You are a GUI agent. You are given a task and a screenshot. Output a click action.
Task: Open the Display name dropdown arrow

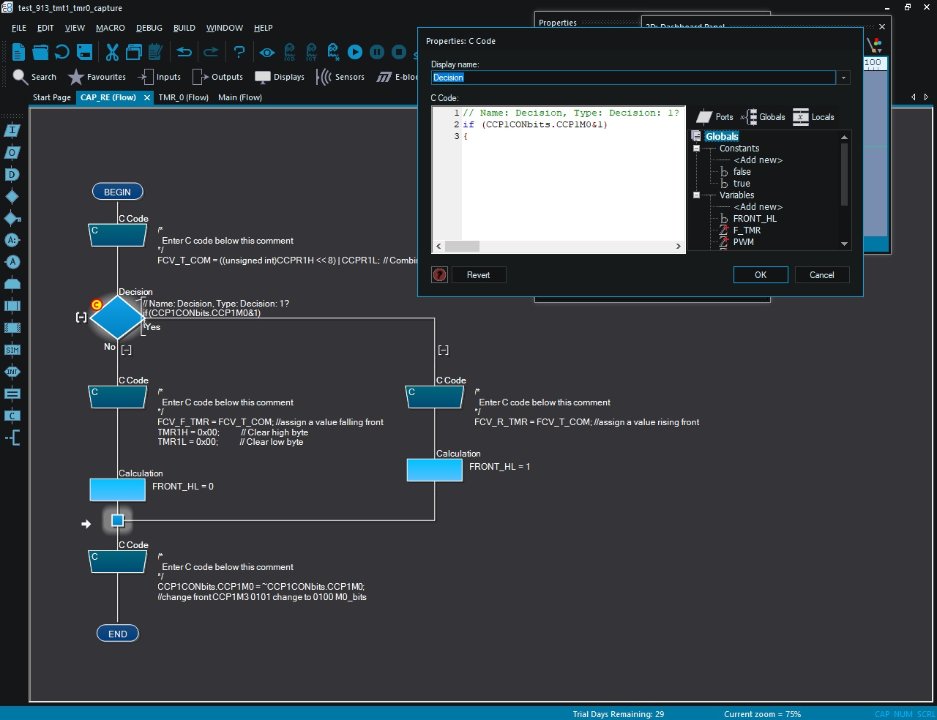click(844, 77)
